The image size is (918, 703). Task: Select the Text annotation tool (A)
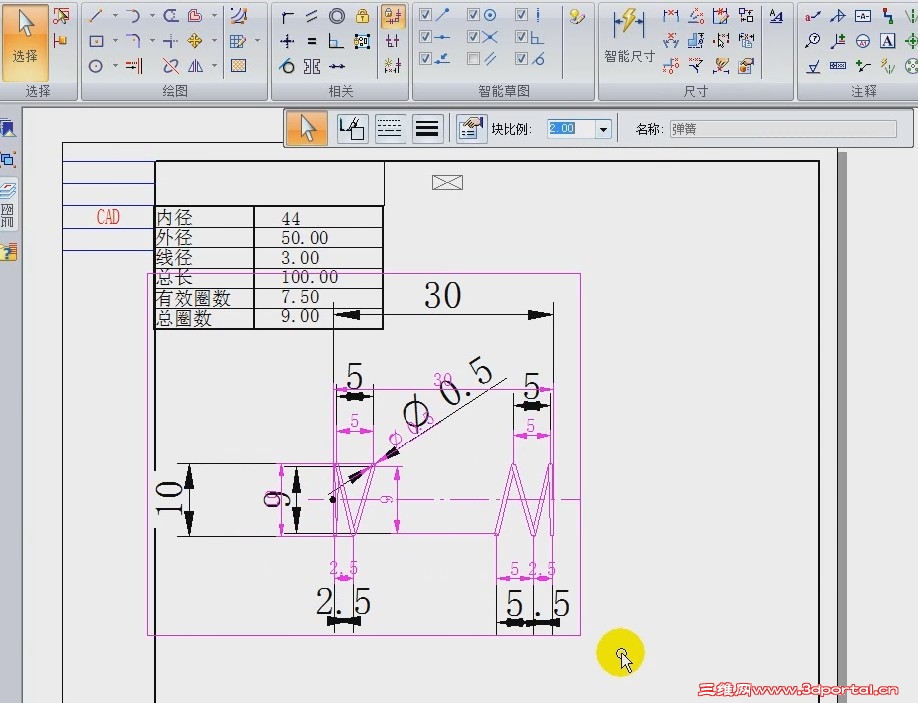[888, 41]
